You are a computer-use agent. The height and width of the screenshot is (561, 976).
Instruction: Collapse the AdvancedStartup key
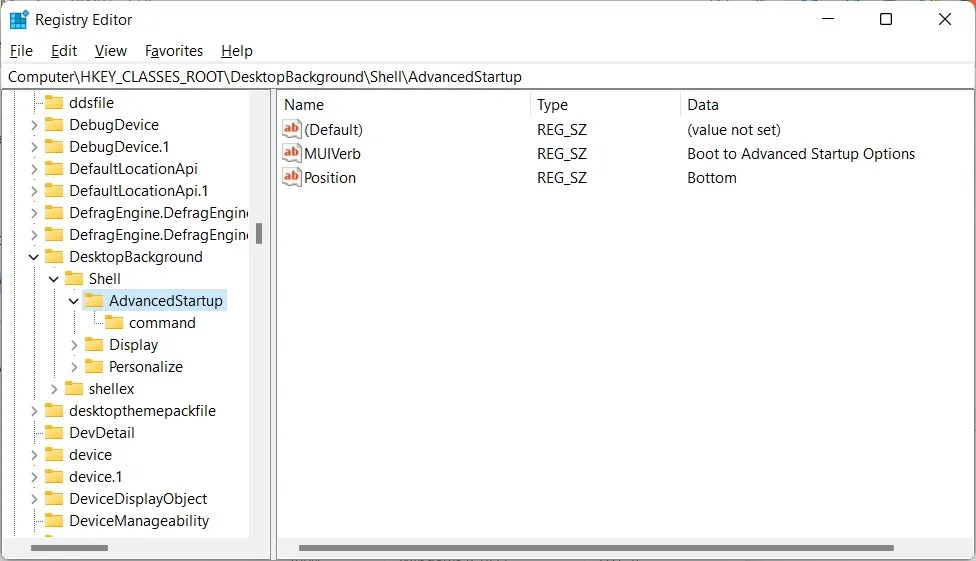tap(73, 301)
